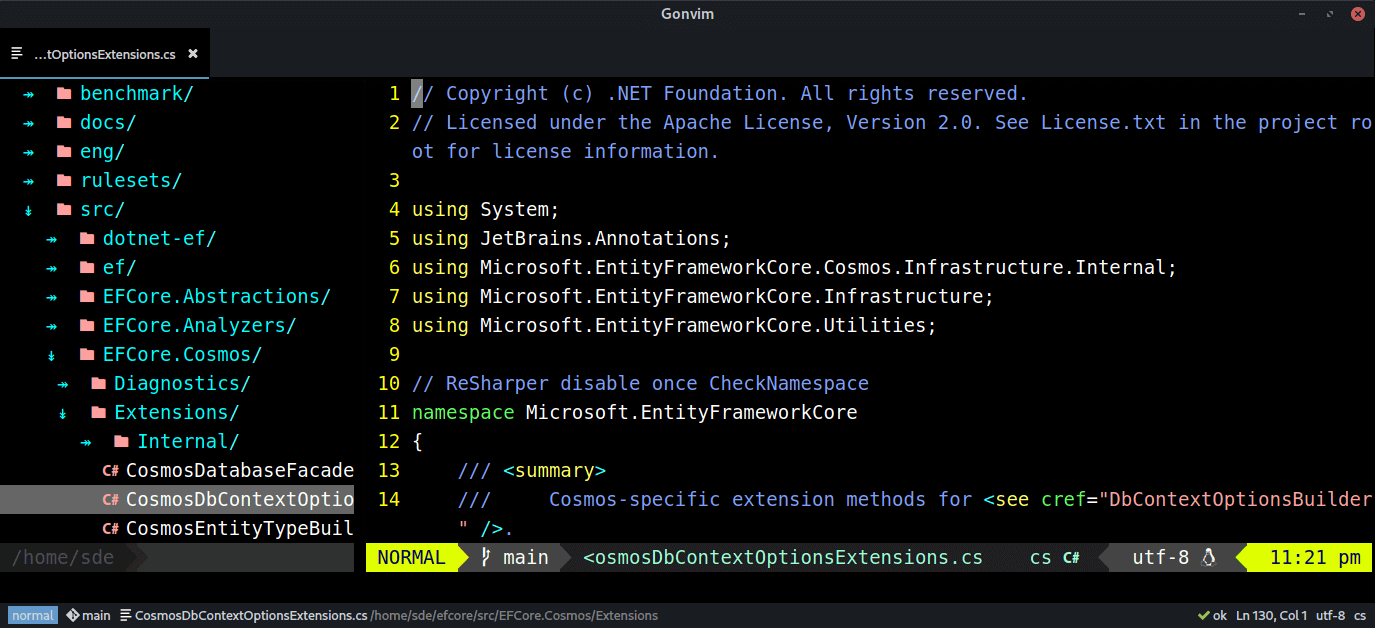Click the git icon in bottom bar
This screenshot has height=628, width=1375.
[72, 616]
